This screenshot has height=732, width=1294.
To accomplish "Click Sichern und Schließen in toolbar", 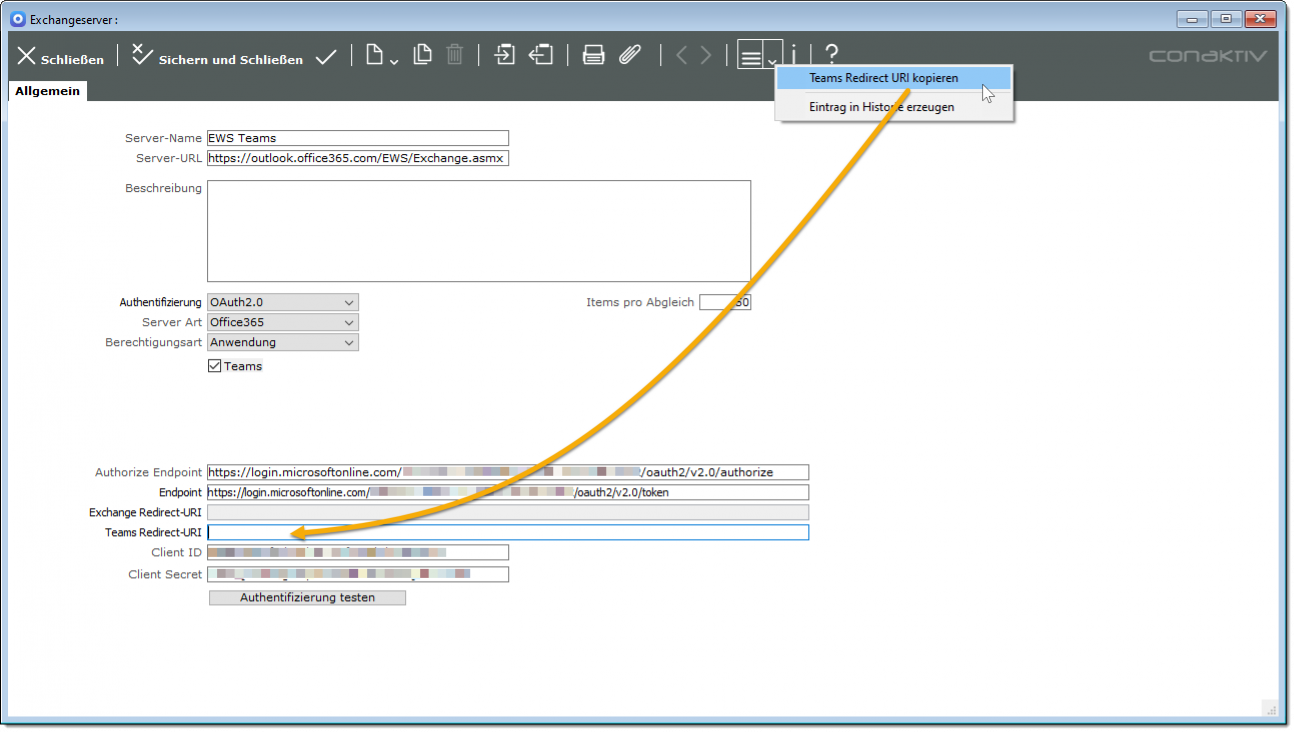I will (x=218, y=58).
